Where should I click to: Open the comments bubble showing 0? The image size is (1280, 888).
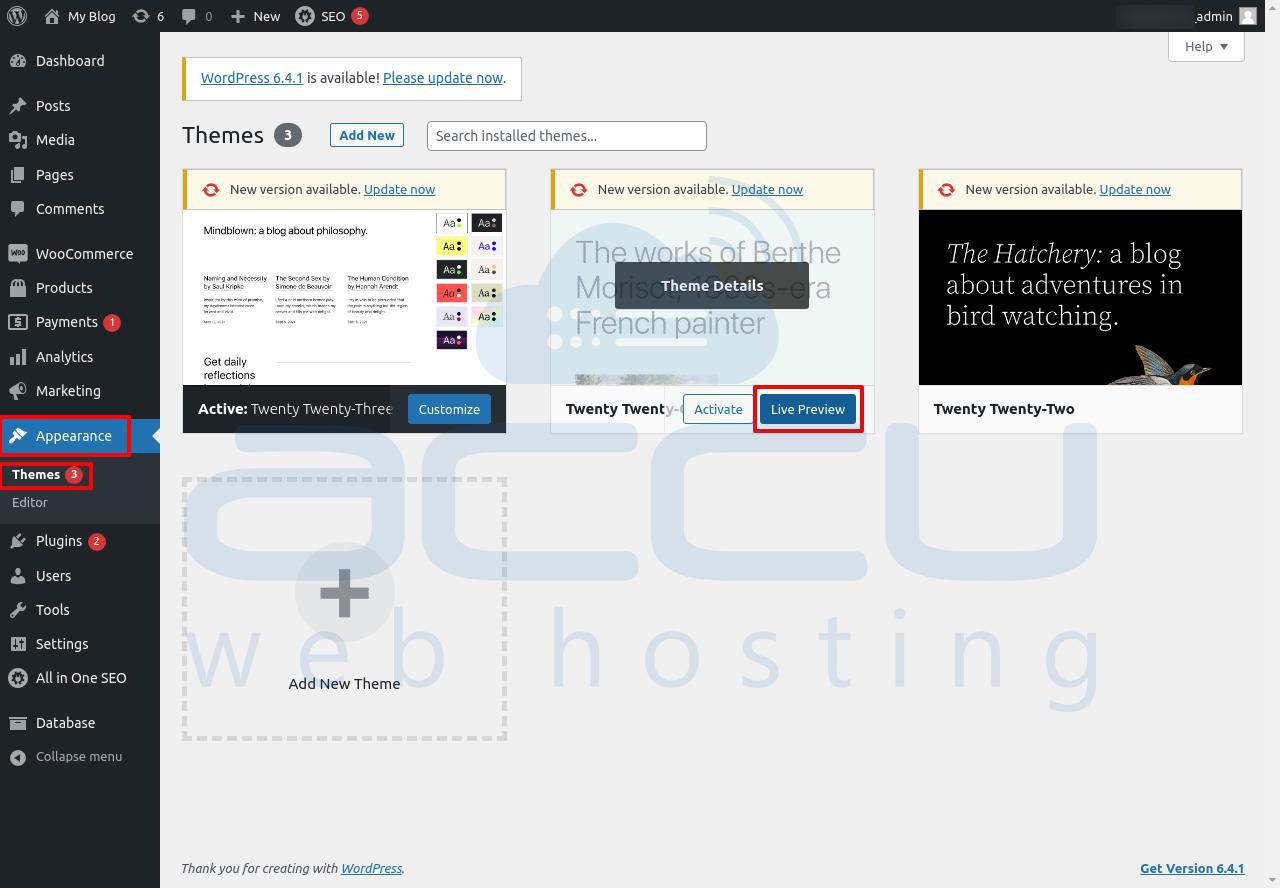point(197,16)
